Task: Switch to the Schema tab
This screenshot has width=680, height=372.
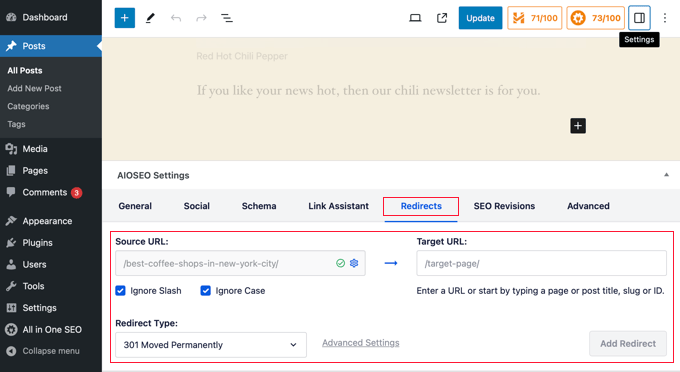Action: point(259,206)
